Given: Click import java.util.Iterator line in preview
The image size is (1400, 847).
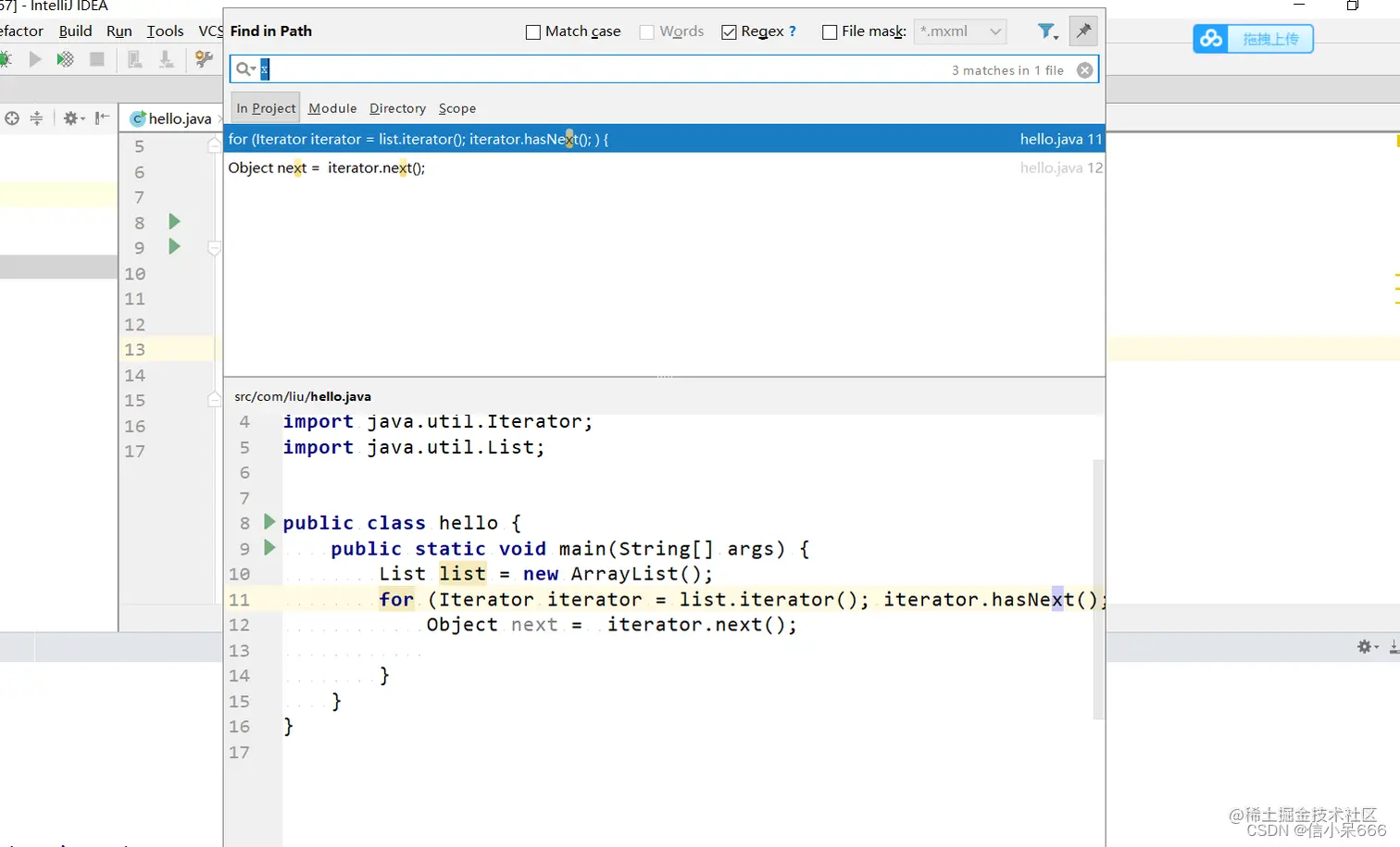Looking at the screenshot, I should tap(437, 421).
